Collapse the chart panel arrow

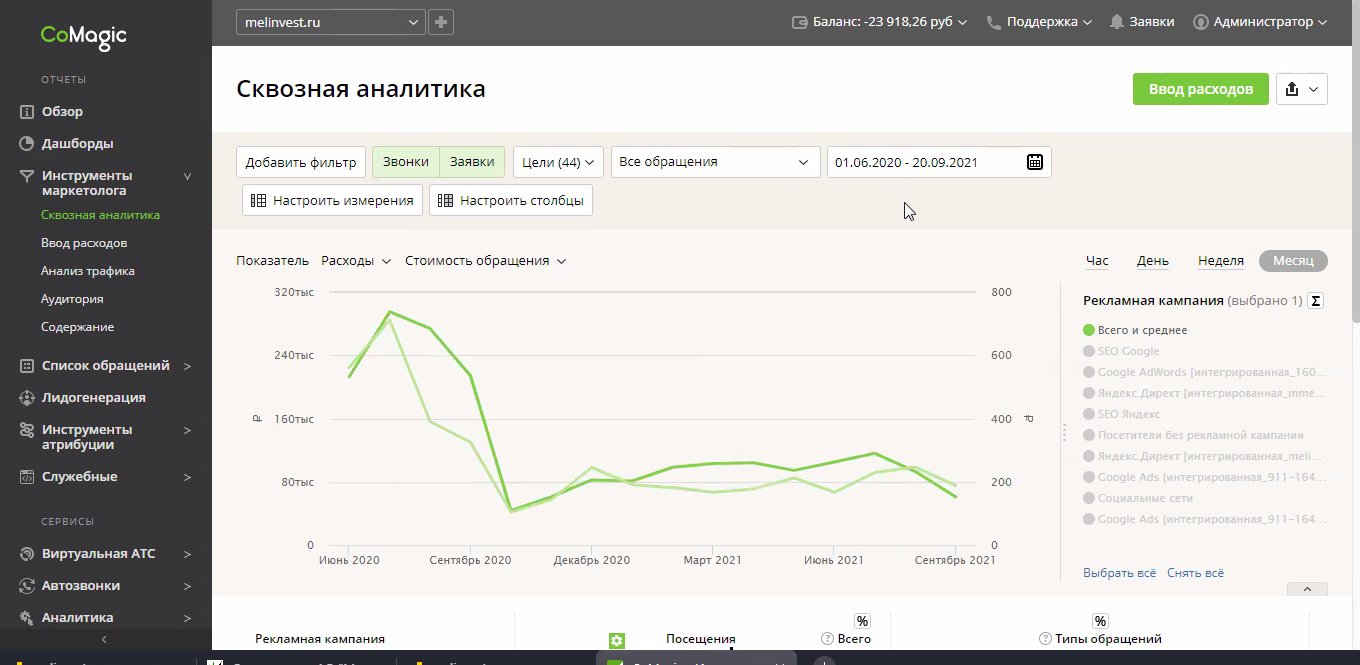coord(1307,589)
